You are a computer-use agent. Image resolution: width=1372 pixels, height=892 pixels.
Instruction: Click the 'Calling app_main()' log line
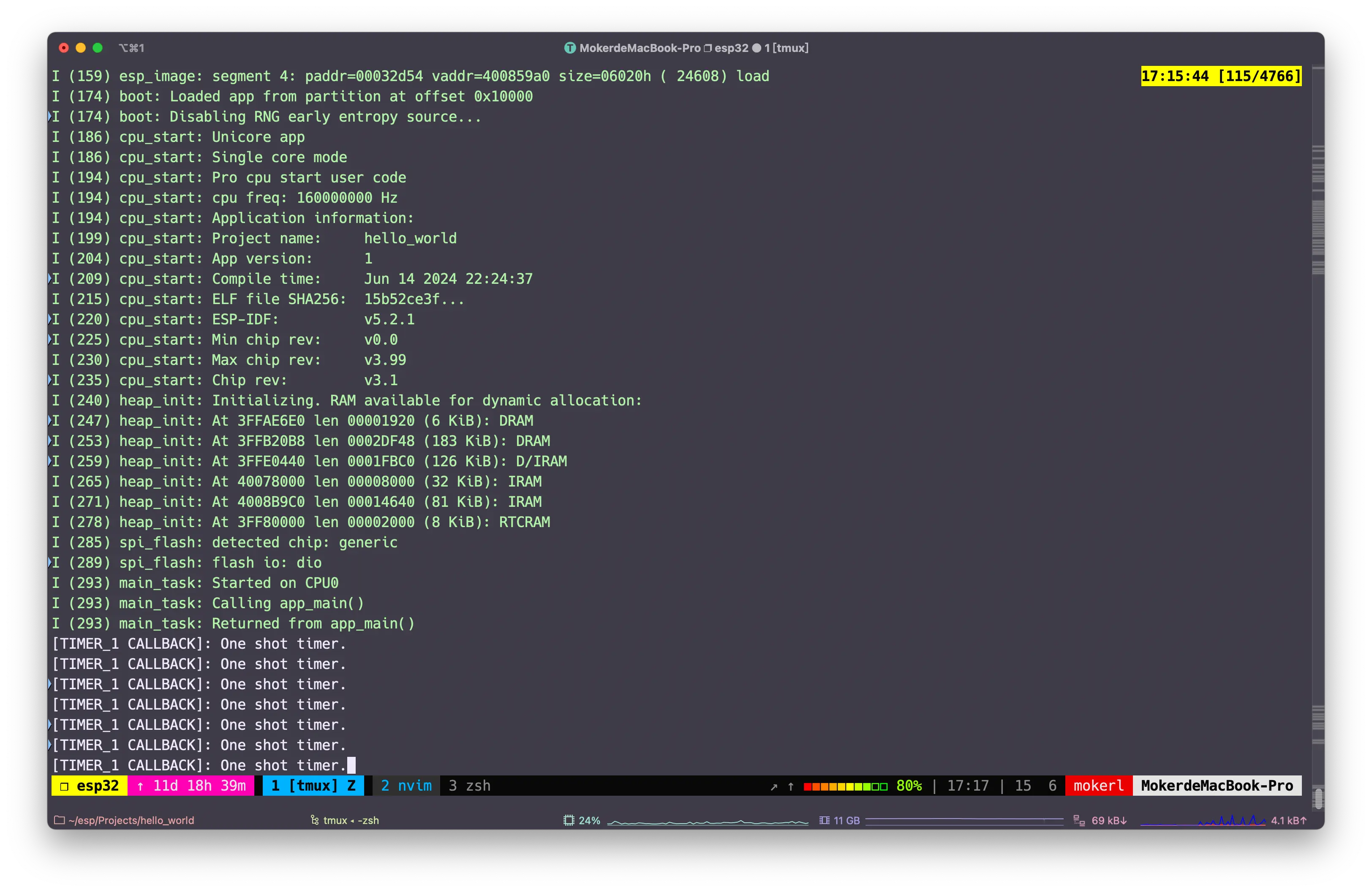point(207,603)
